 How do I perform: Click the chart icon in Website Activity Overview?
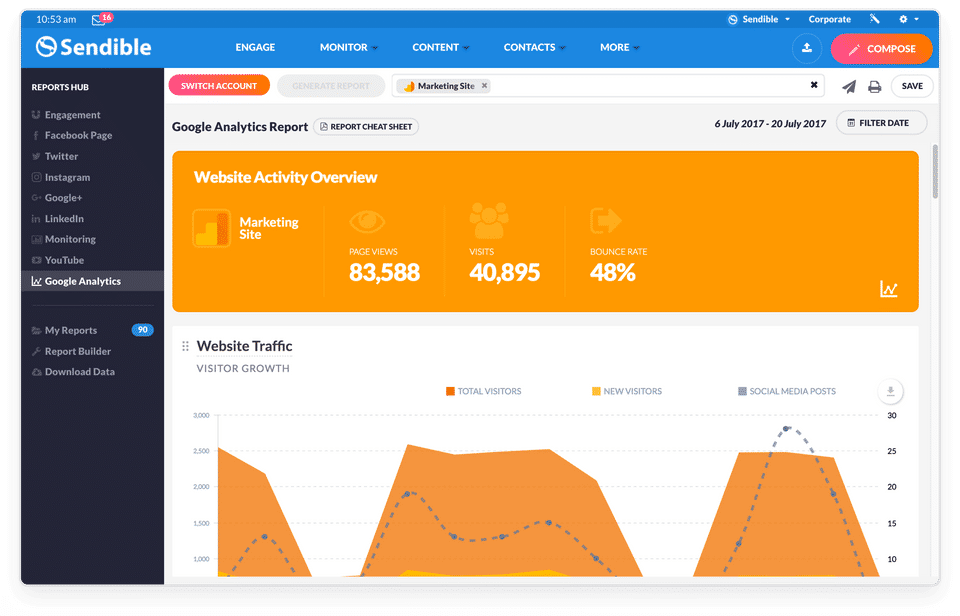888,289
